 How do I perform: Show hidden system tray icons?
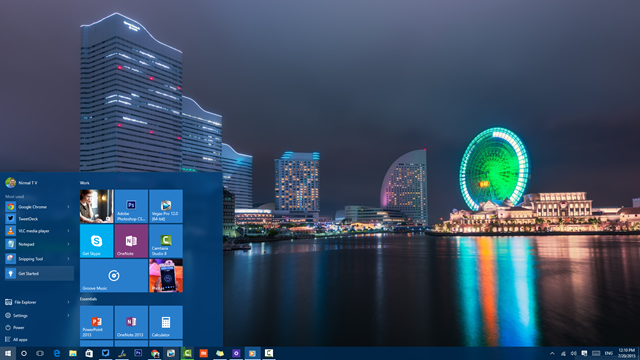[552, 353]
